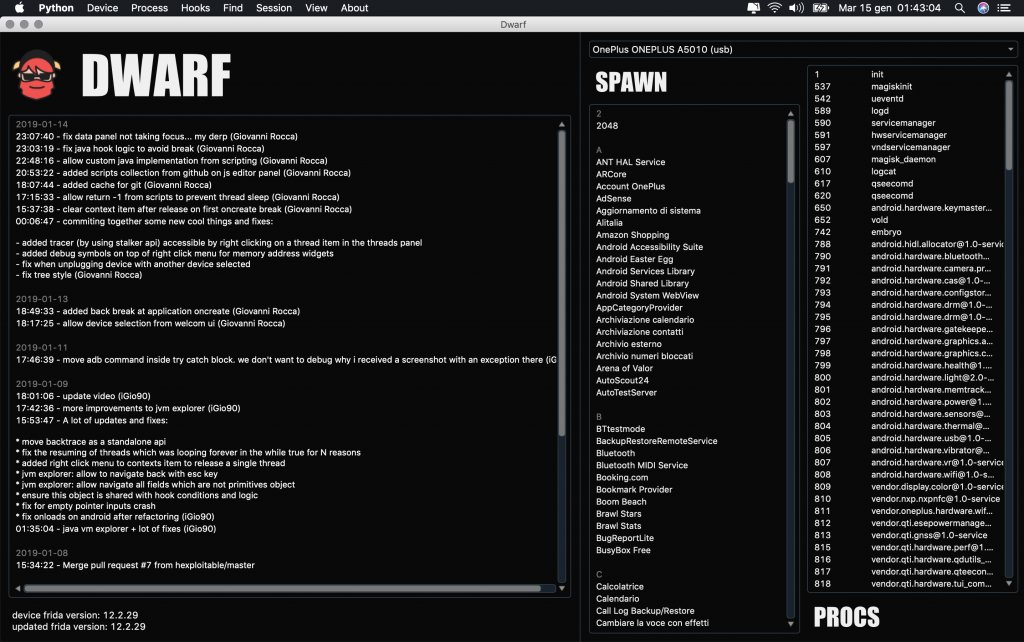This screenshot has width=1024, height=642.
Task: Select the magisk_daemon process row
Action: click(x=906, y=159)
